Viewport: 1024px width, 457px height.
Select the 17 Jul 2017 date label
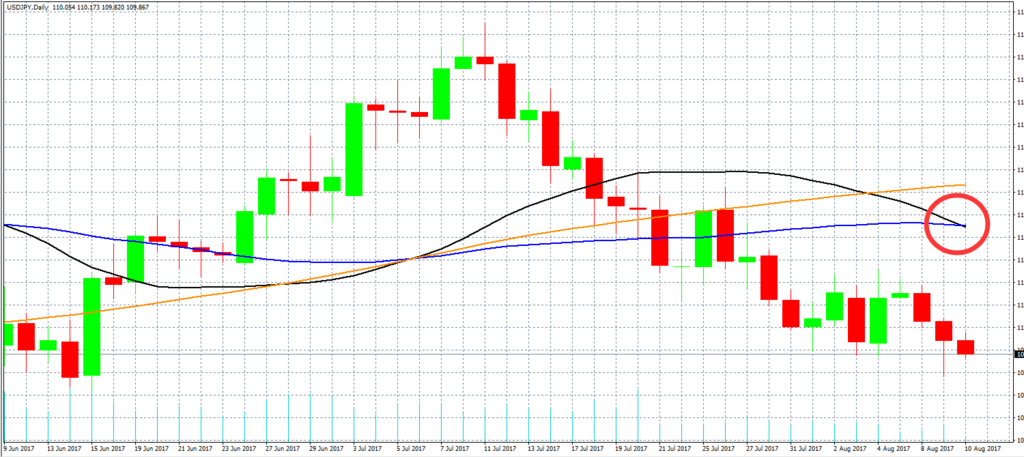tap(588, 449)
